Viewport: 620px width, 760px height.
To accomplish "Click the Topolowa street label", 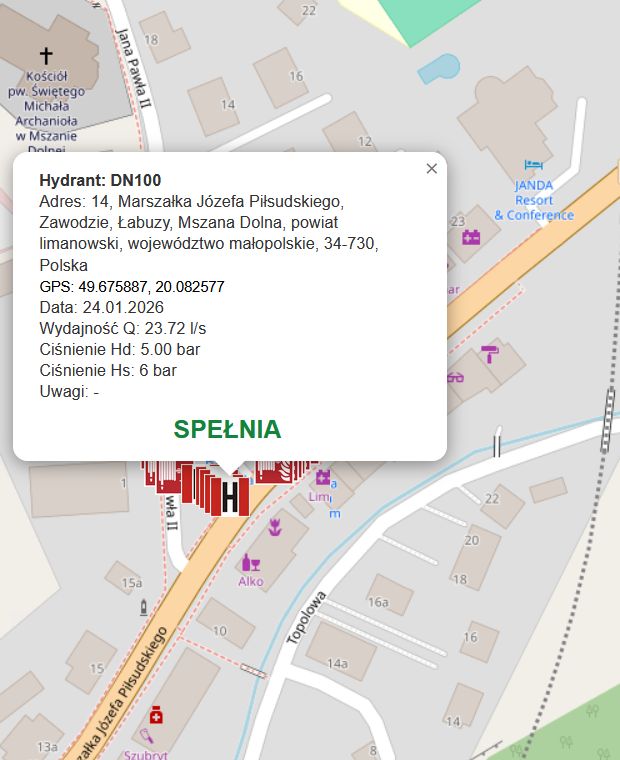I will tap(306, 618).
